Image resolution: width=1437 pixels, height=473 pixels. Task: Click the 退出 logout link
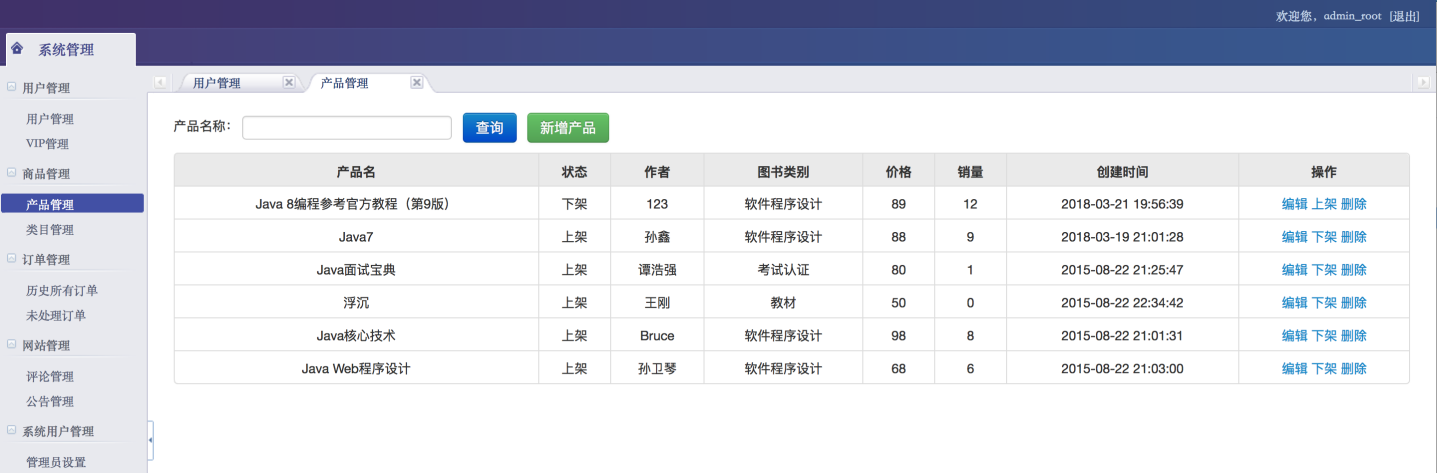tap(1404, 16)
